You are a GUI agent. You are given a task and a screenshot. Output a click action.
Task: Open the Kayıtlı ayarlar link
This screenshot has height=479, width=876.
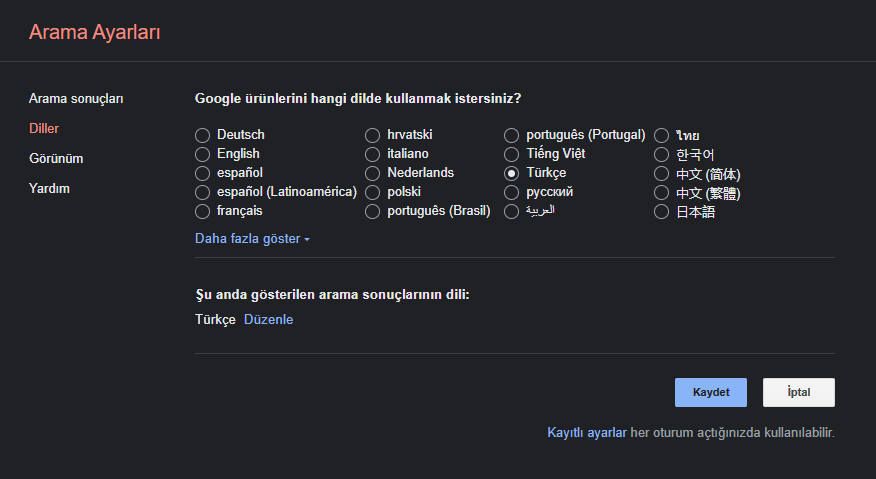click(586, 433)
